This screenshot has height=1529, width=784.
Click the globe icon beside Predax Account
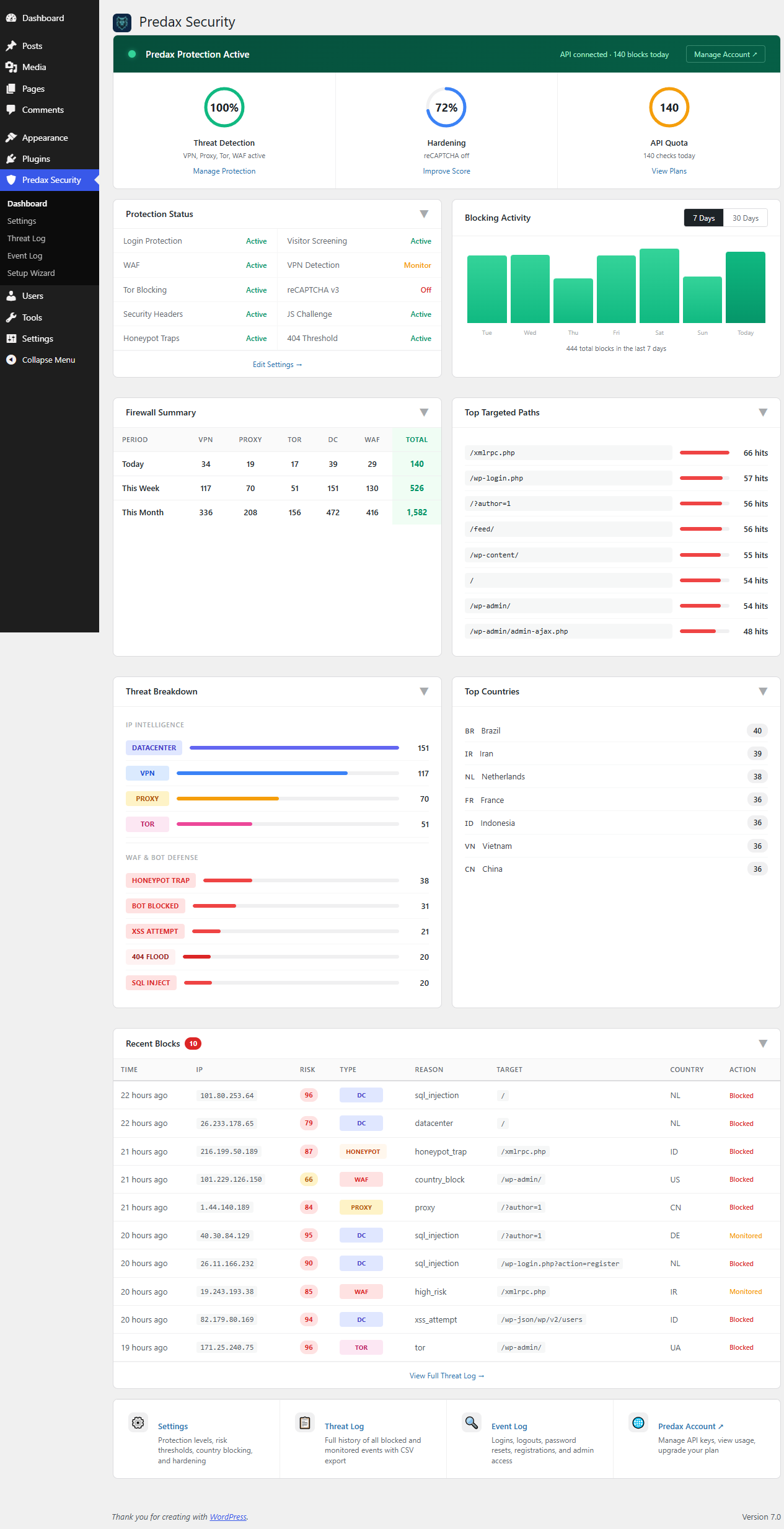pos(638,1422)
